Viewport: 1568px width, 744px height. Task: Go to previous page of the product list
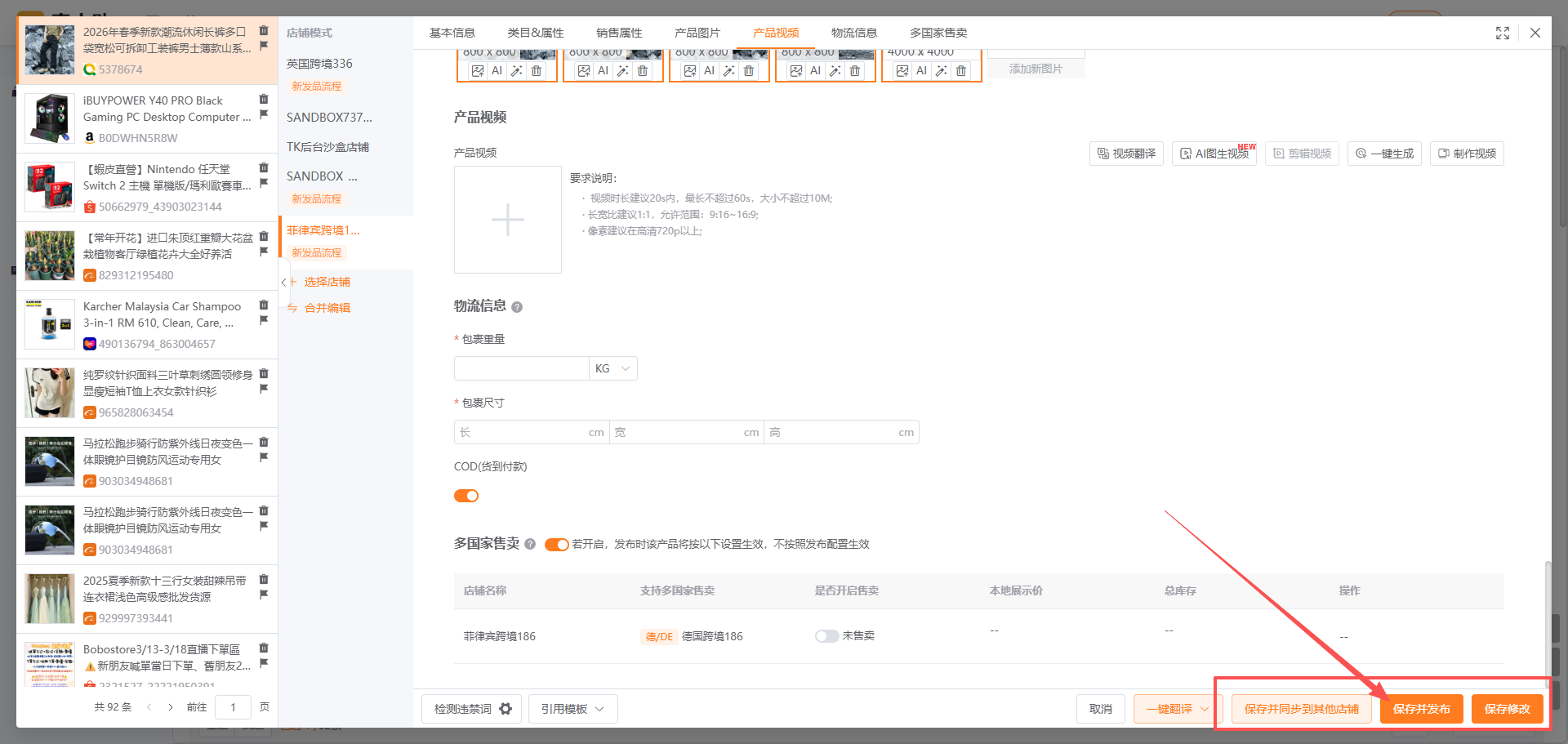(x=149, y=707)
